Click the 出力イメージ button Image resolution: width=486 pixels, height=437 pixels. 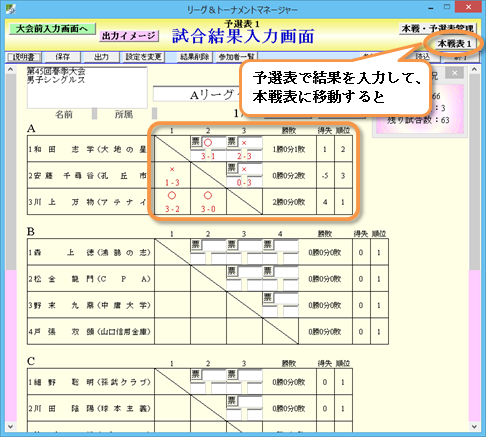129,36
